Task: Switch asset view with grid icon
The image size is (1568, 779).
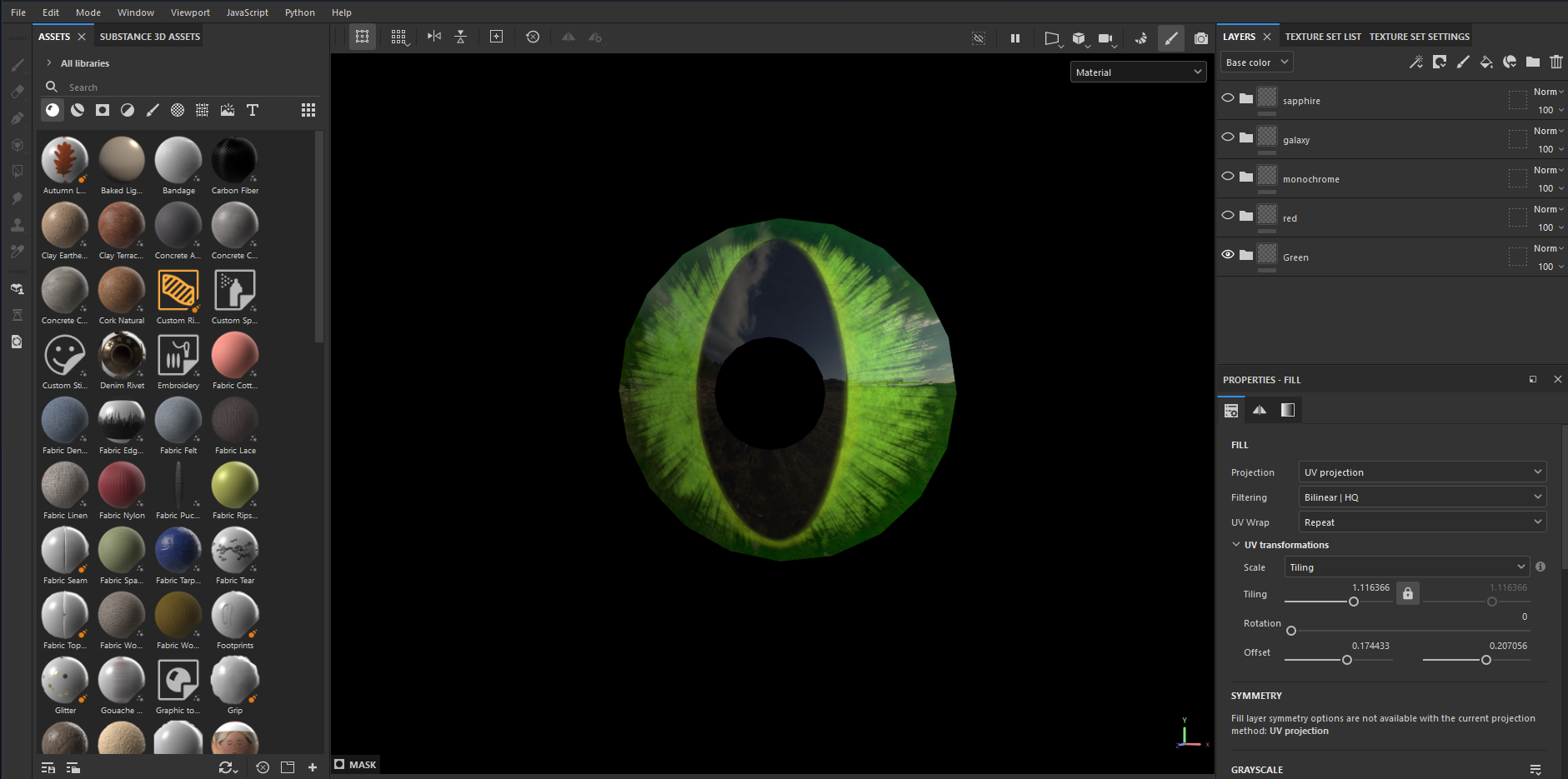Action: click(308, 110)
